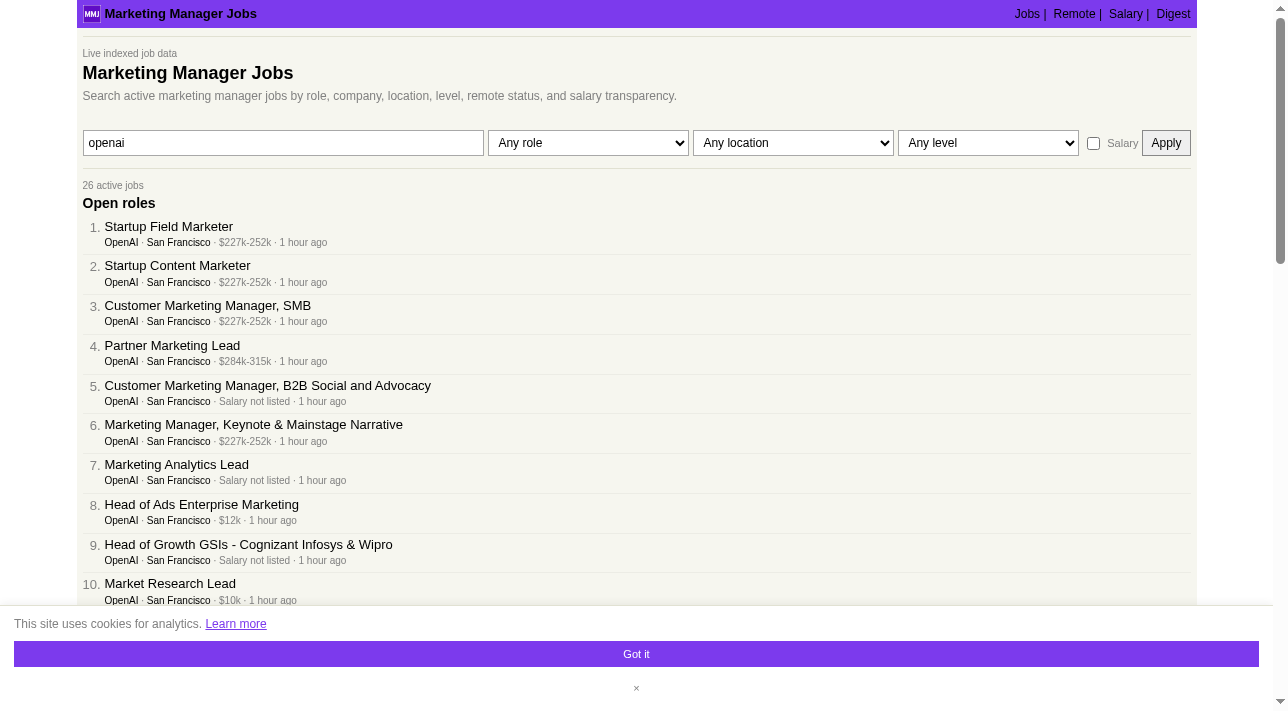Click the scrollbar down arrow
Screen dimensions: 1288x711
click(1280, 702)
